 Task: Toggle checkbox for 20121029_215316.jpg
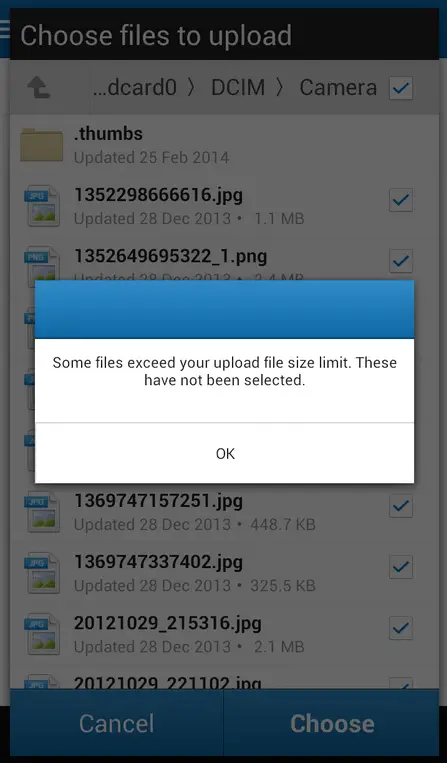pos(401,628)
